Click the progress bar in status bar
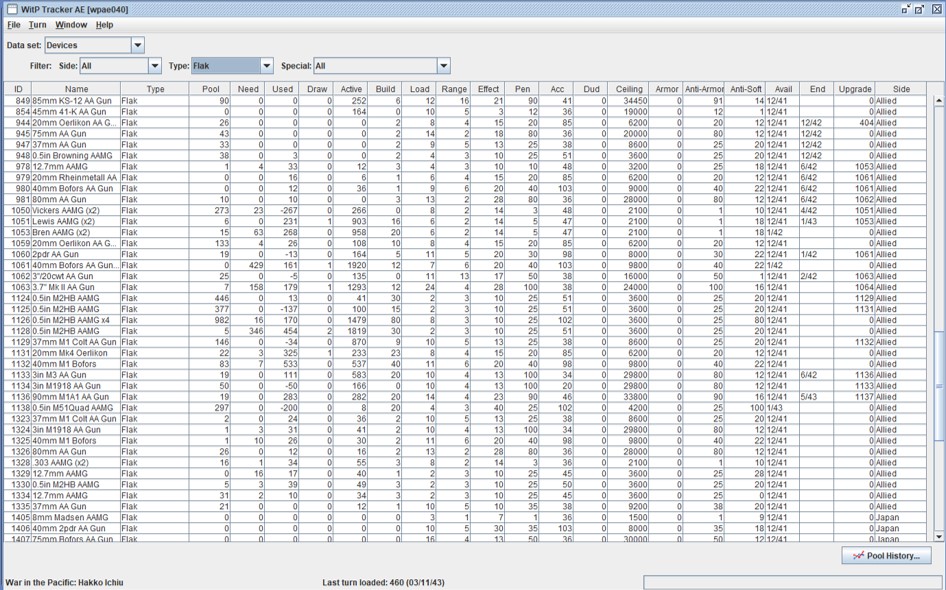This screenshot has width=946, height=590. pyautogui.click(x=792, y=582)
